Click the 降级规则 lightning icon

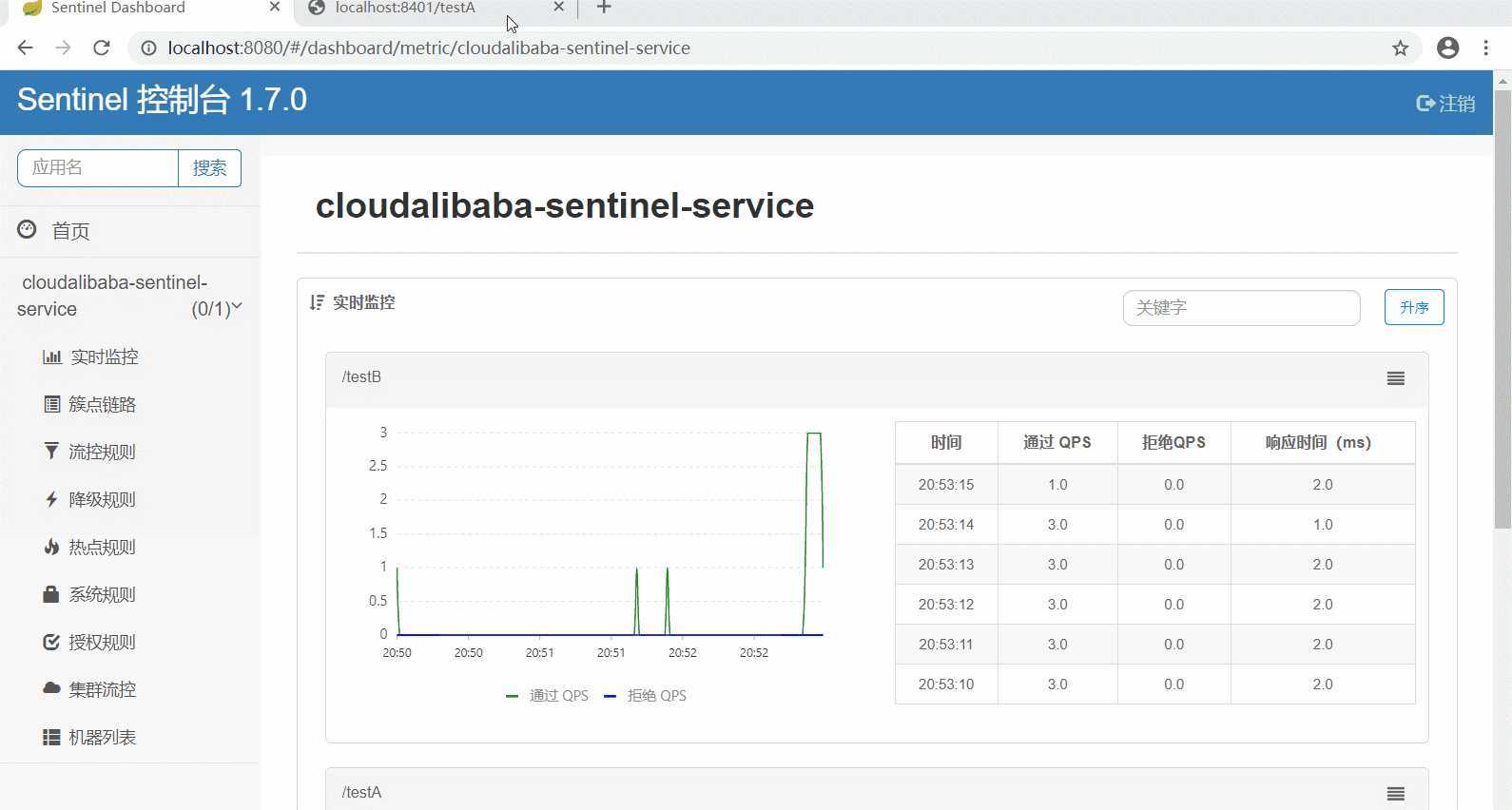51,499
